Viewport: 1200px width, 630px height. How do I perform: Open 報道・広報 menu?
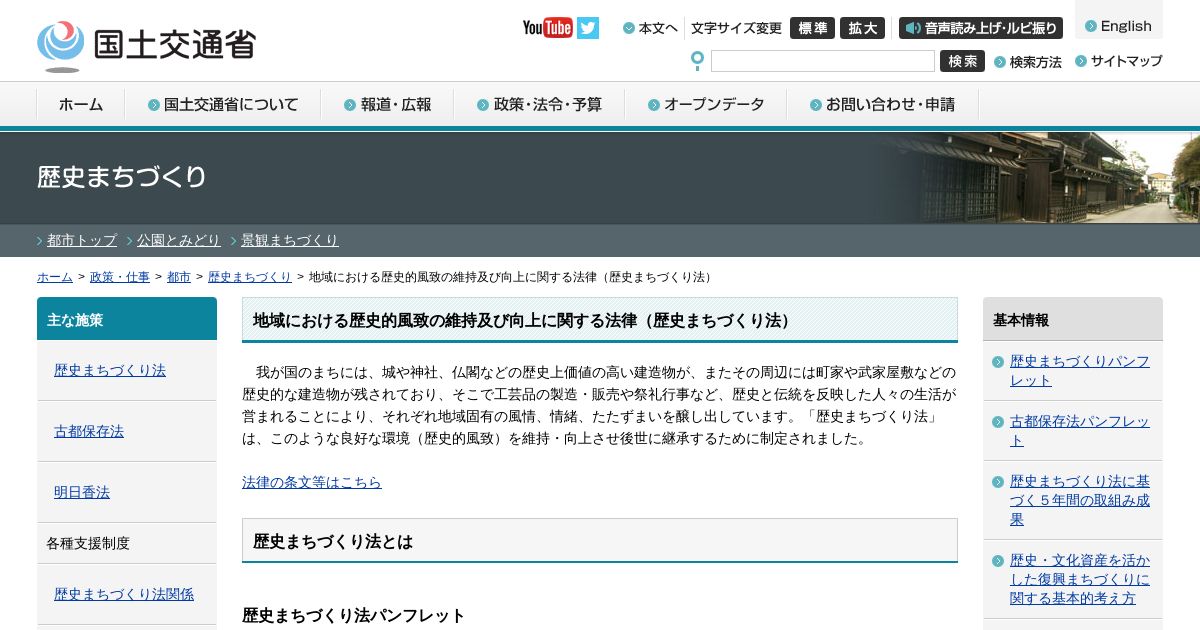pos(387,104)
